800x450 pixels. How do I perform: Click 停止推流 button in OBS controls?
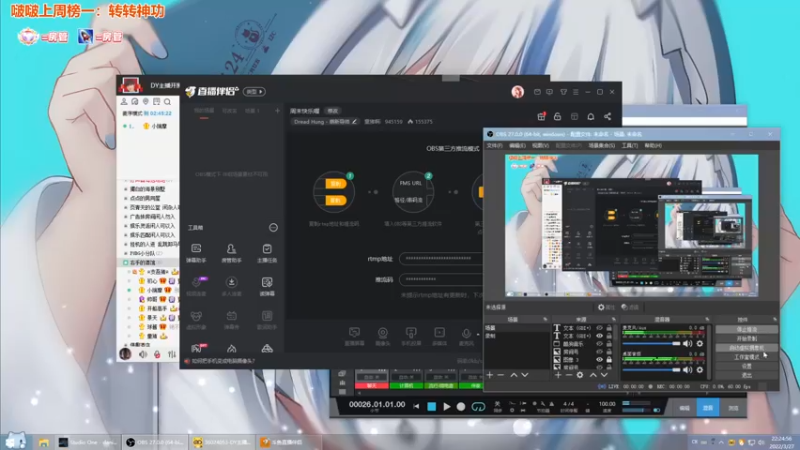pos(746,329)
